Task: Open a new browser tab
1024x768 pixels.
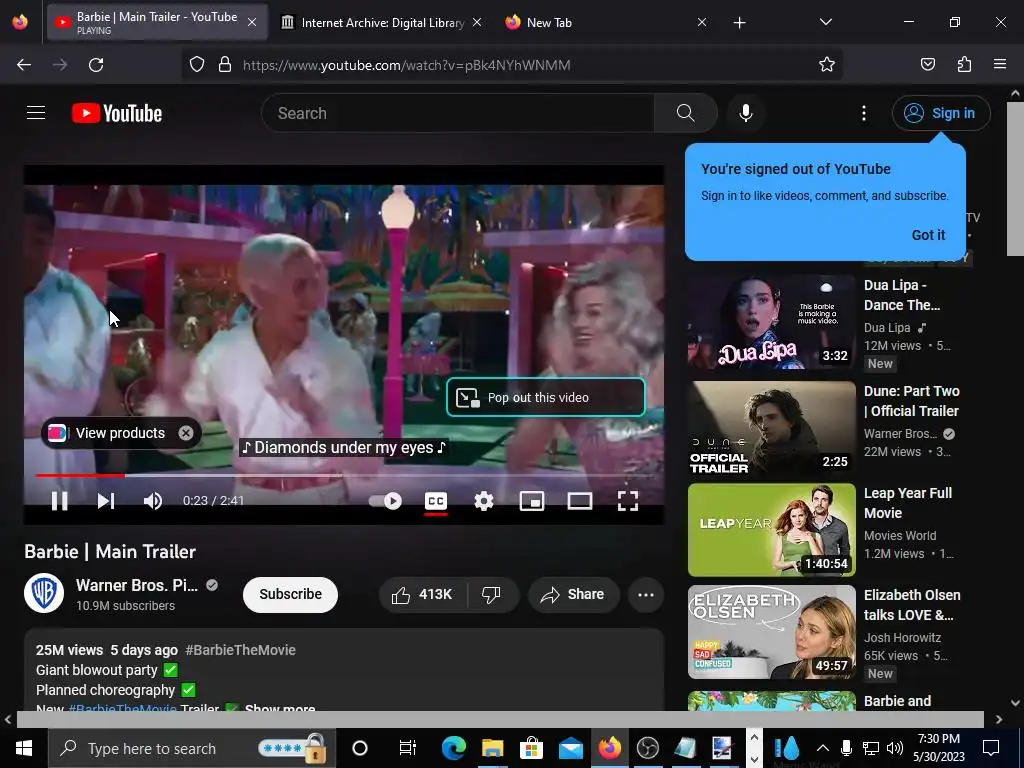Action: (x=739, y=23)
